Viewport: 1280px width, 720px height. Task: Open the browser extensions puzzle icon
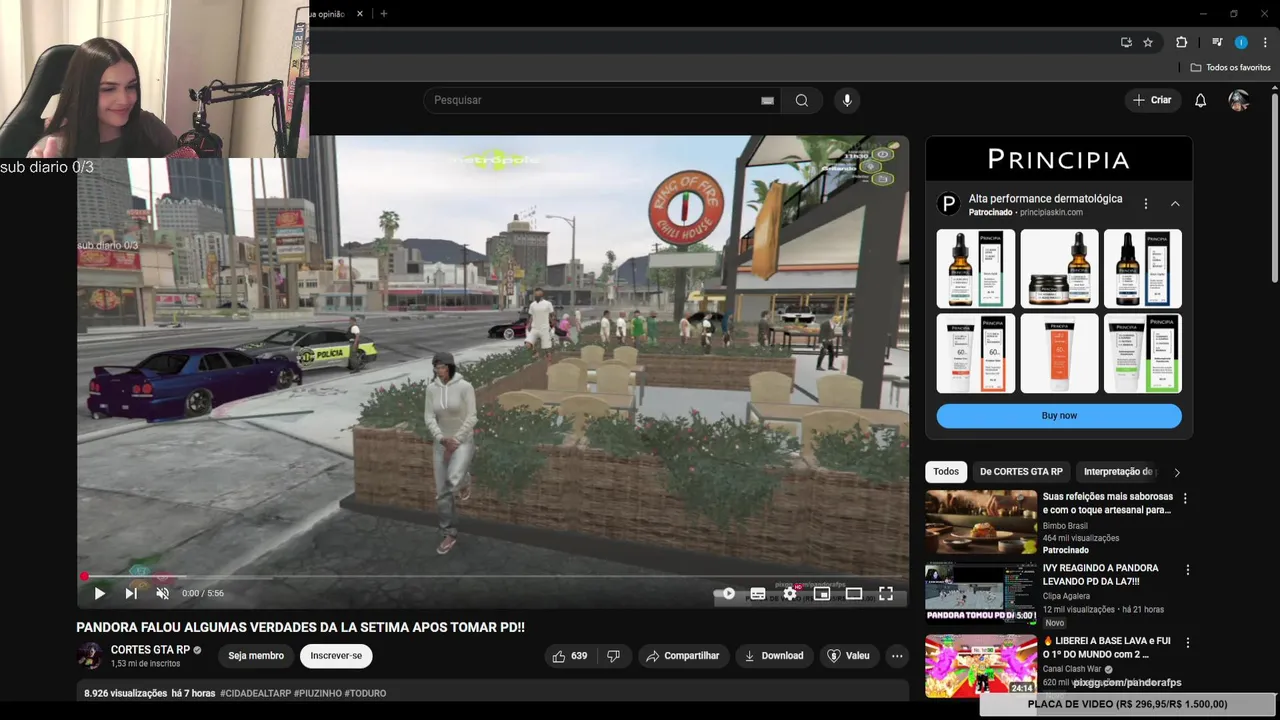pos(1181,42)
